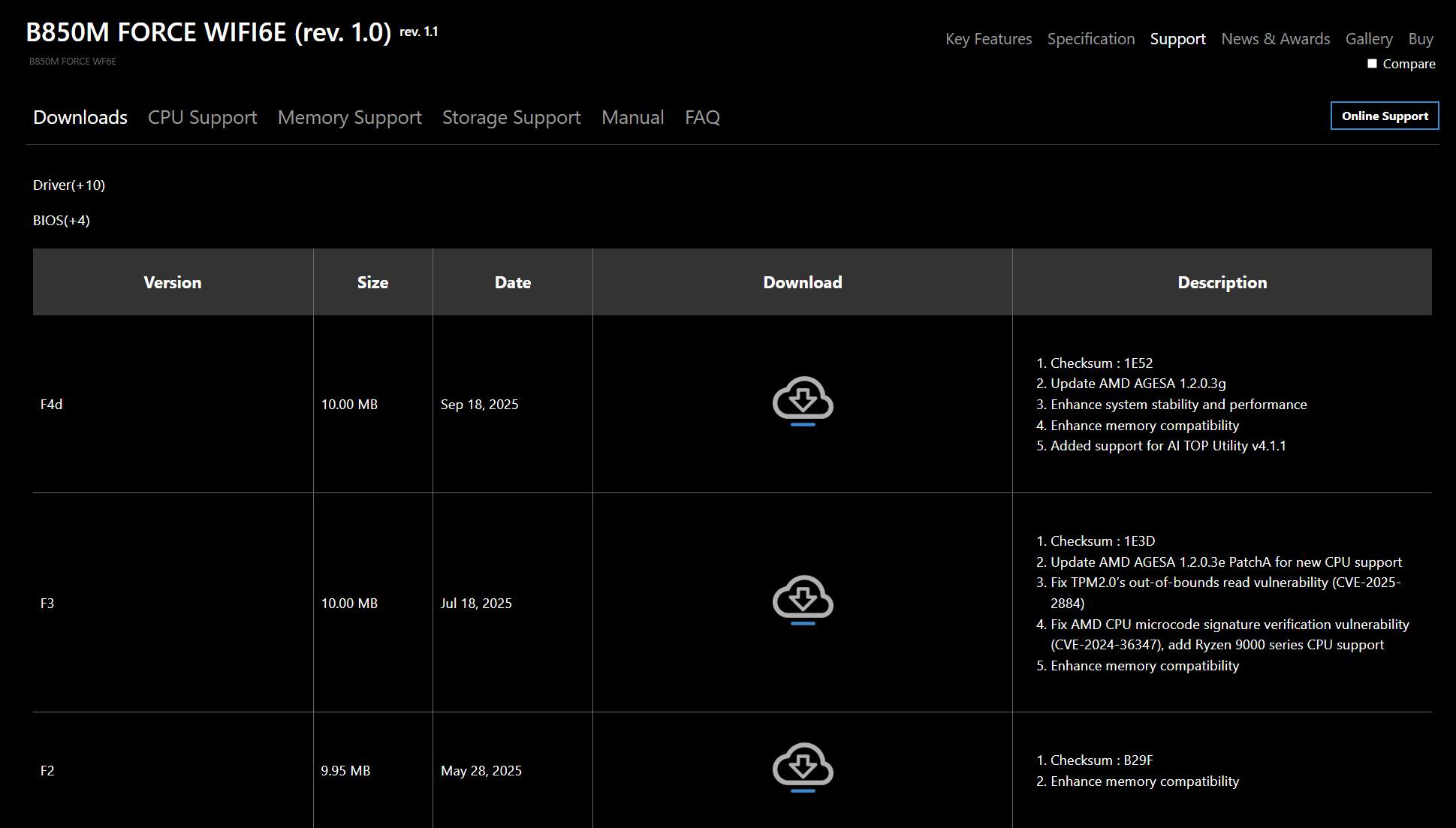Select the Checksum : B29F line

[x=1102, y=760]
